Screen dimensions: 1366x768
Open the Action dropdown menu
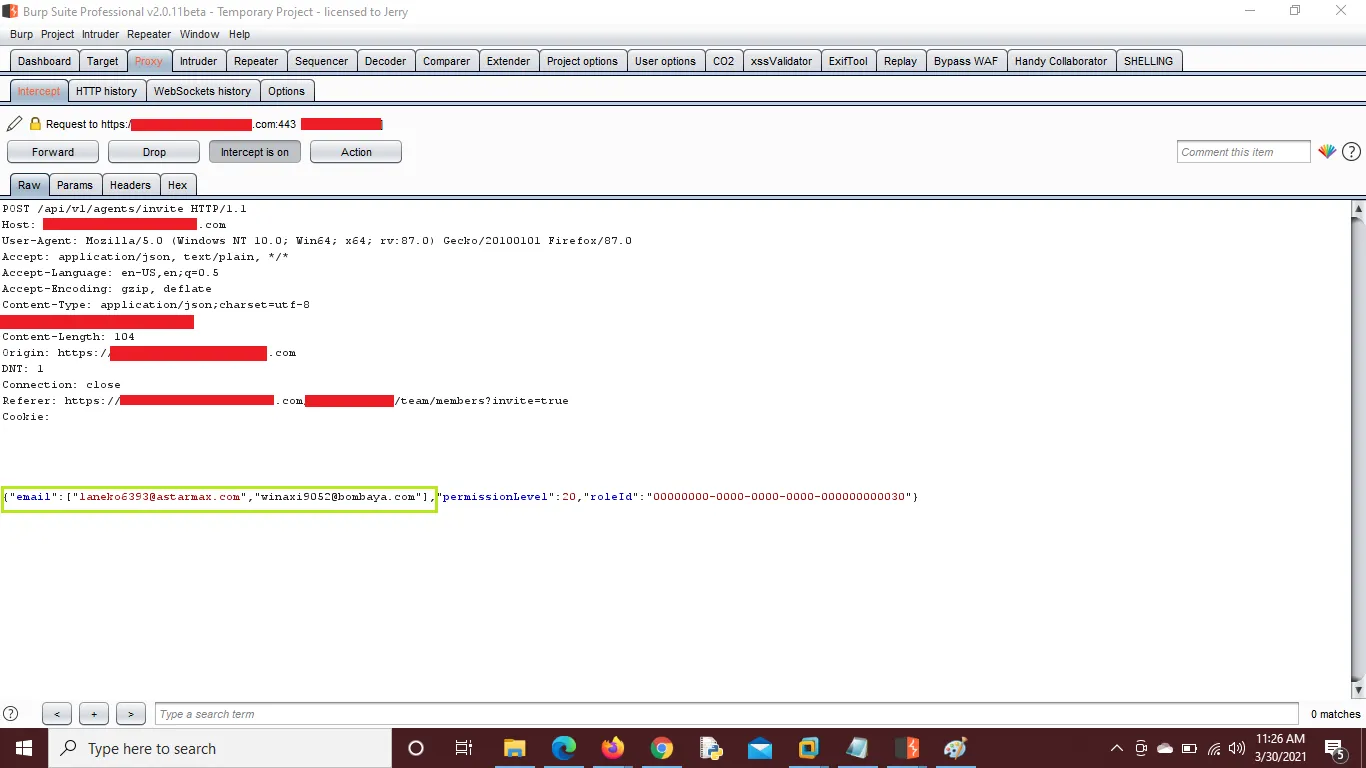point(356,152)
